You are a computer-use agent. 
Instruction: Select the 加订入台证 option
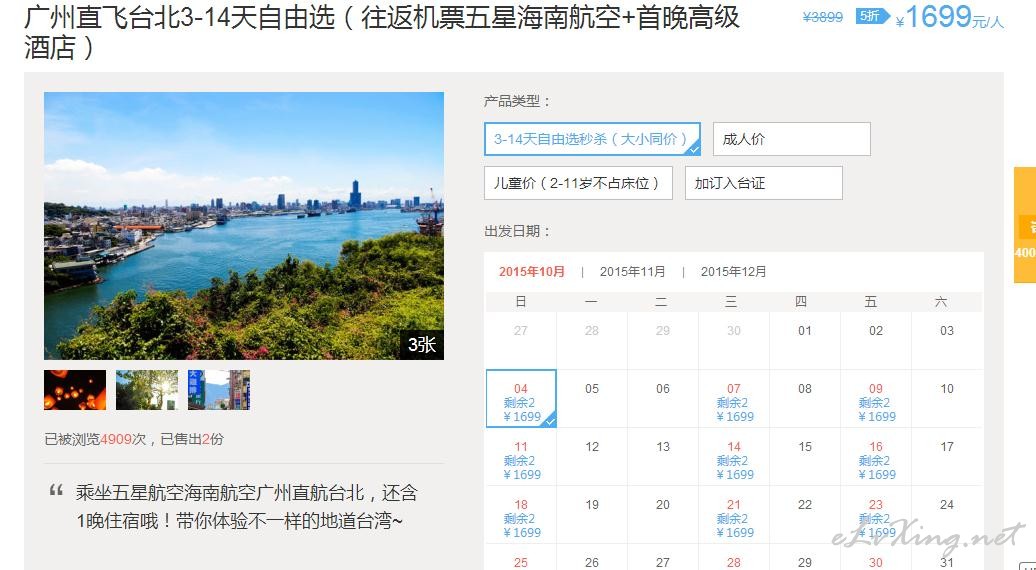point(764,183)
